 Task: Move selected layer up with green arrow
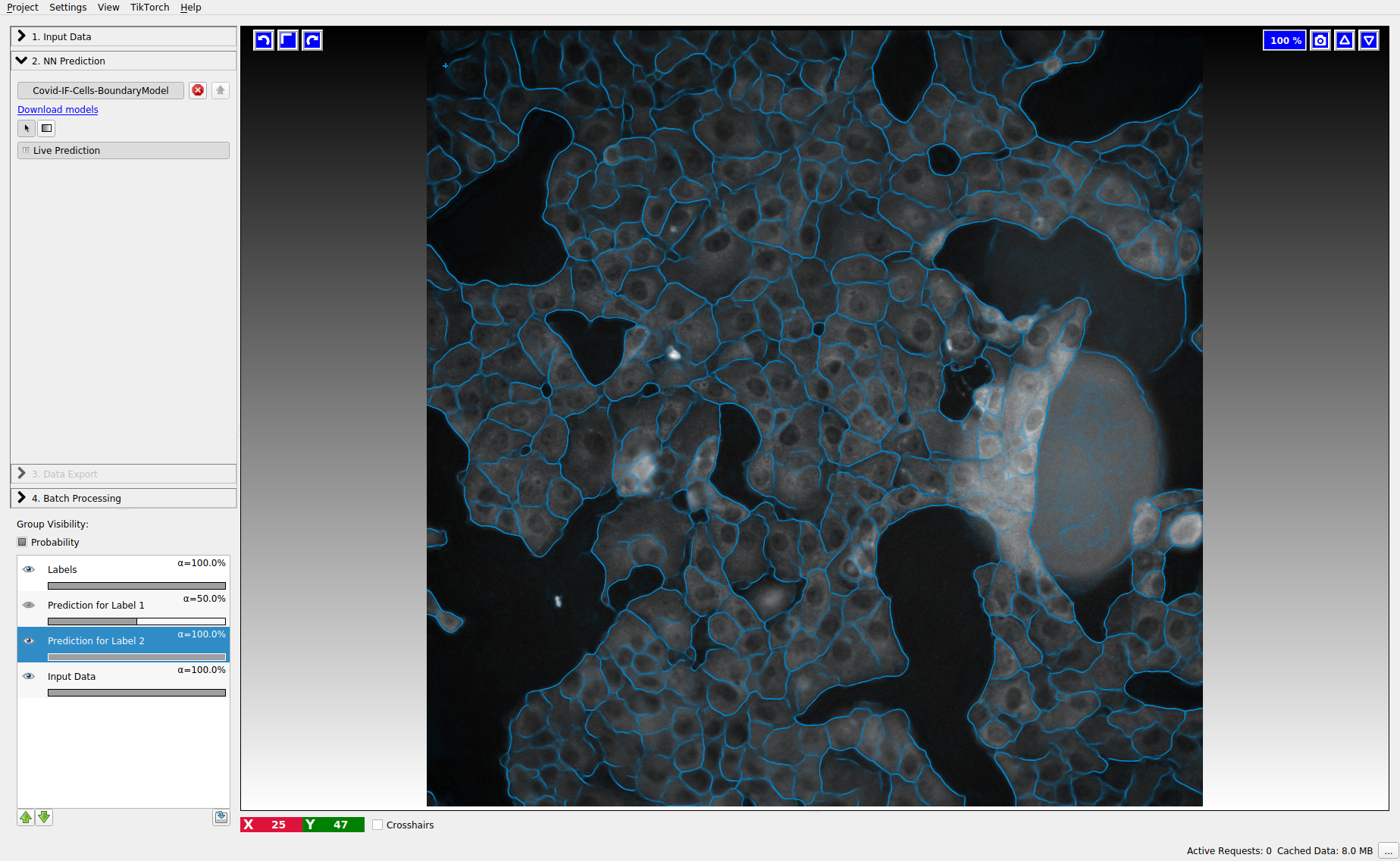click(26, 817)
